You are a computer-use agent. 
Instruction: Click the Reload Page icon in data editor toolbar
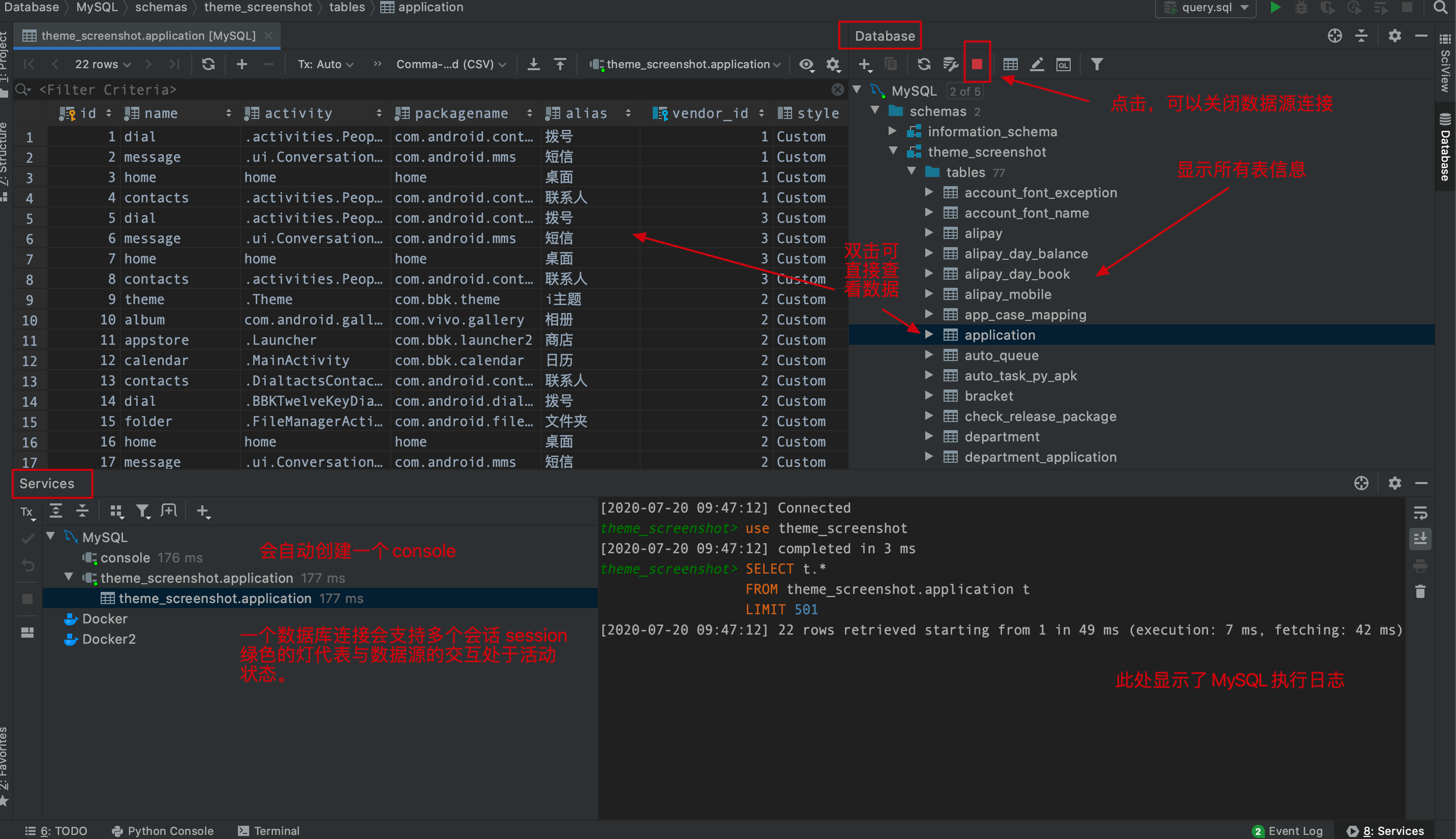coord(208,64)
